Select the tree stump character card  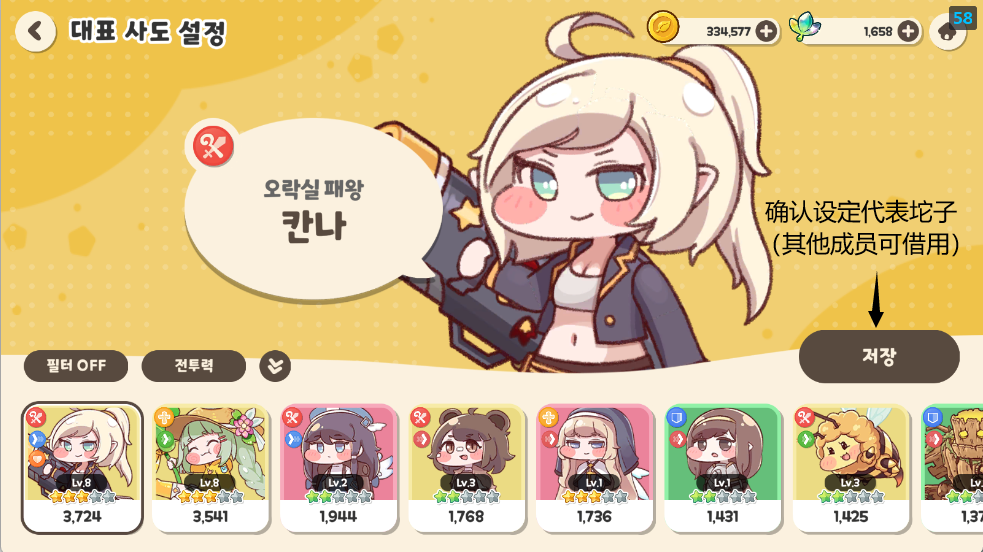(952, 468)
